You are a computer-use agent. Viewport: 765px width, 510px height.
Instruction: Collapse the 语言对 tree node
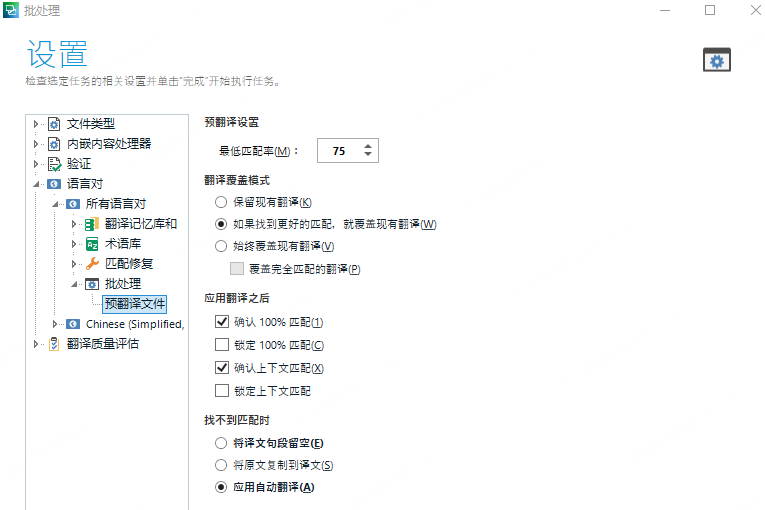tap(36, 184)
